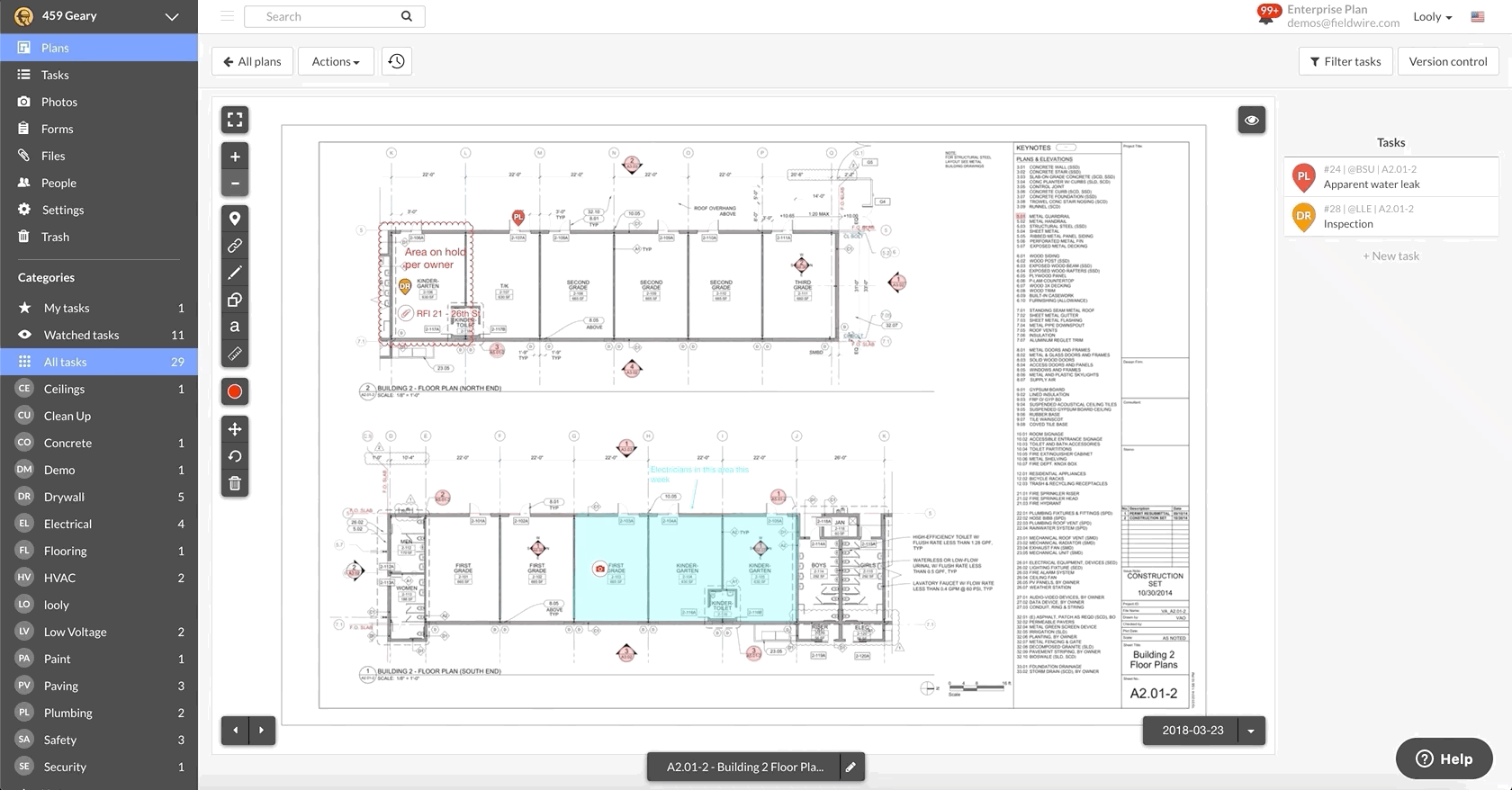Click the Filter tasks button

[1345, 61]
